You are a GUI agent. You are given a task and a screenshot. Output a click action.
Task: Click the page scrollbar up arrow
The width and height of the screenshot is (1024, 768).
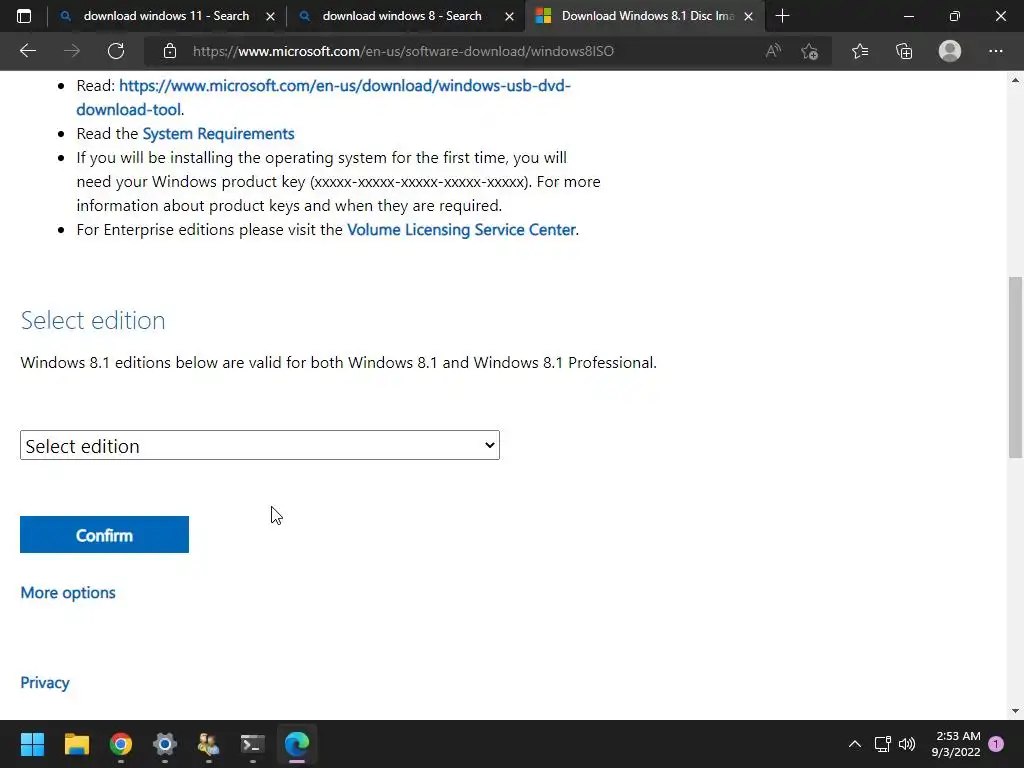click(x=1015, y=80)
